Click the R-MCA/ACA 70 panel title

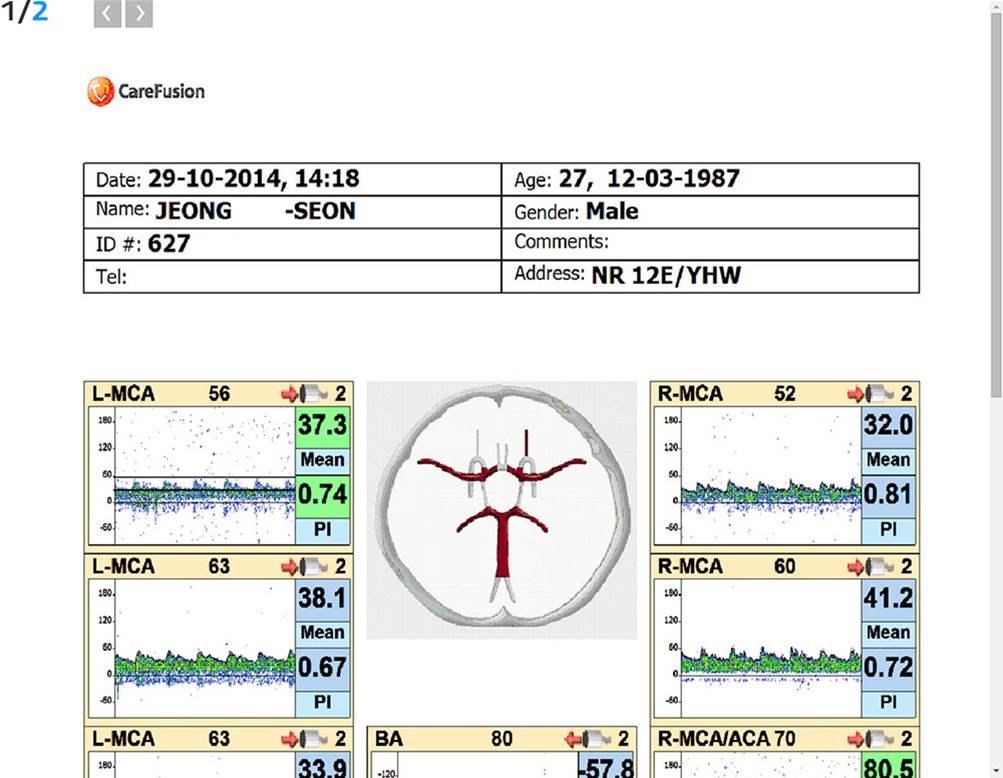click(x=727, y=739)
